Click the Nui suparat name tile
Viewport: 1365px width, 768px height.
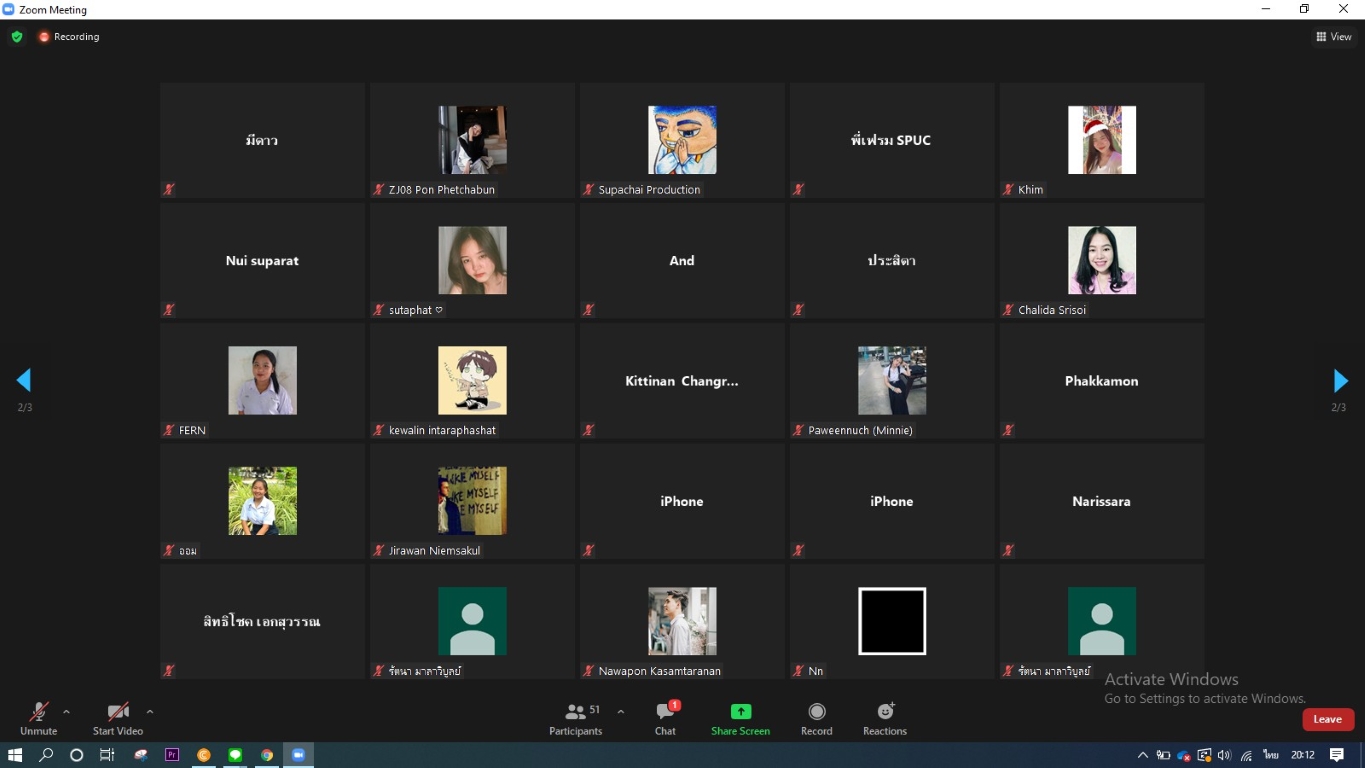(x=262, y=260)
